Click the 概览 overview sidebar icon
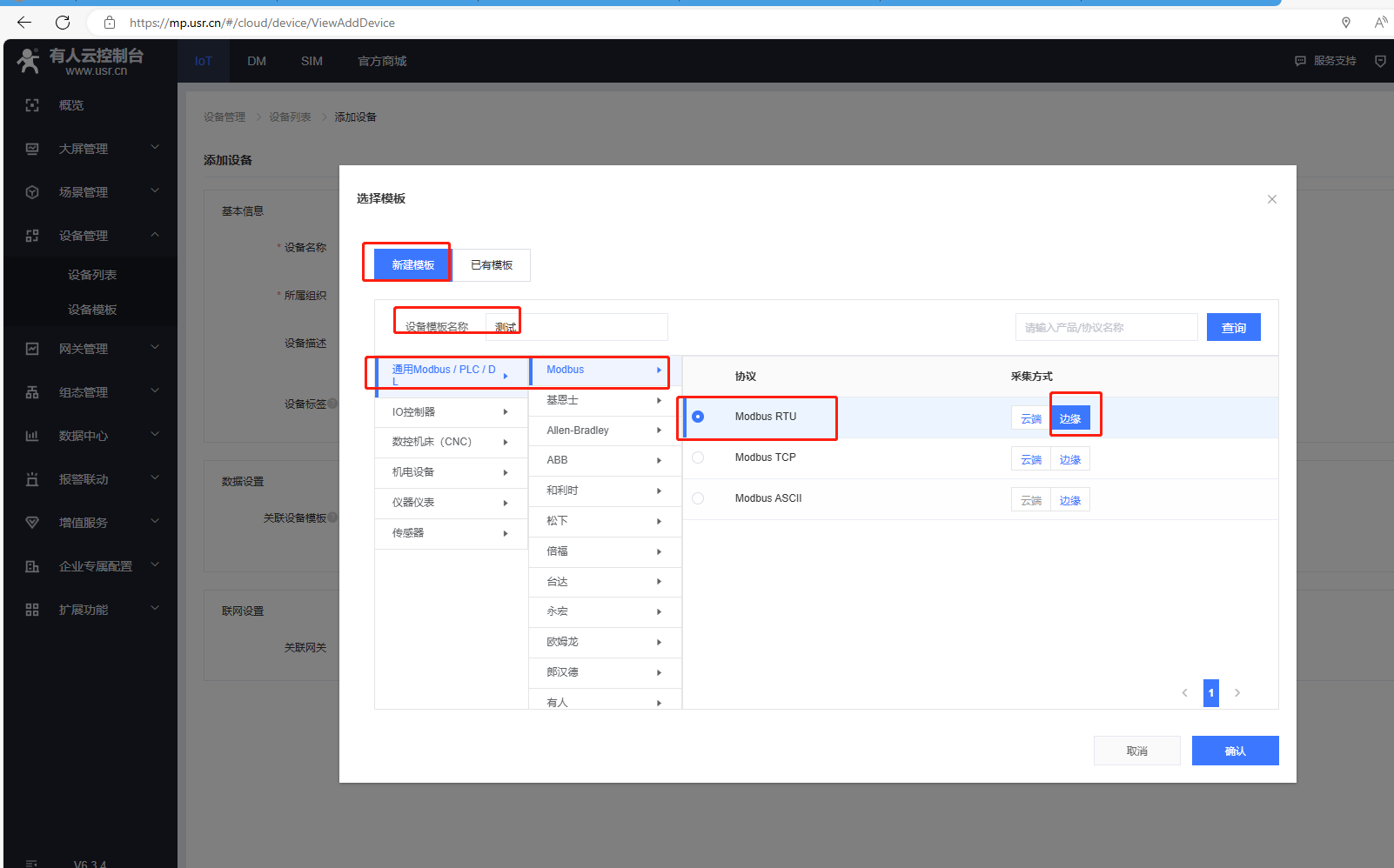This screenshot has width=1394, height=868. tap(32, 105)
